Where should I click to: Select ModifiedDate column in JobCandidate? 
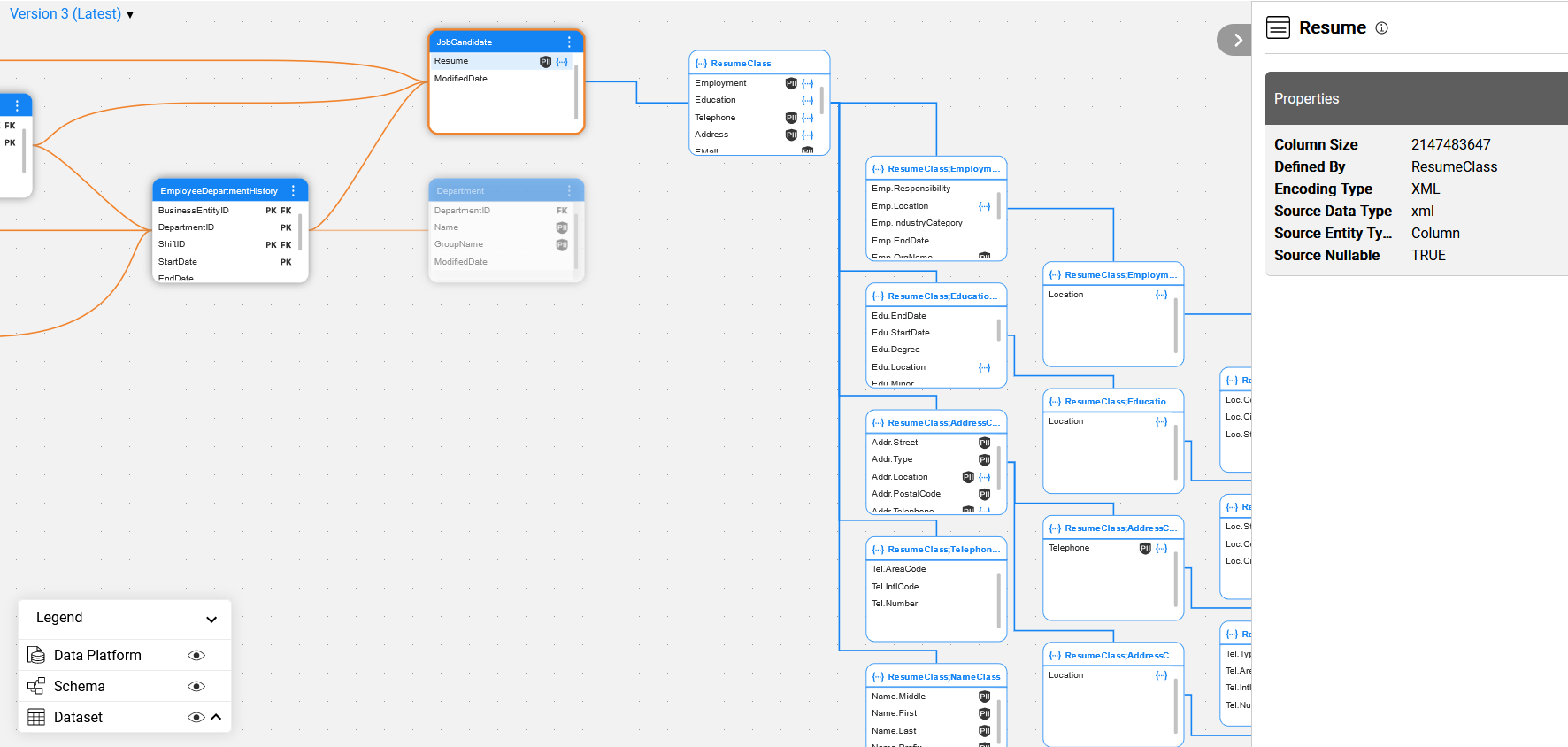(461, 79)
